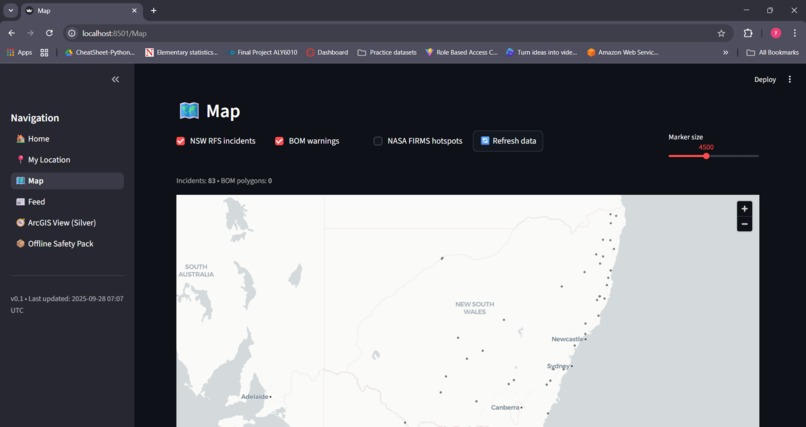This screenshot has width=806, height=427.
Task: Open the All Bookmarks folder
Action: coord(773,52)
